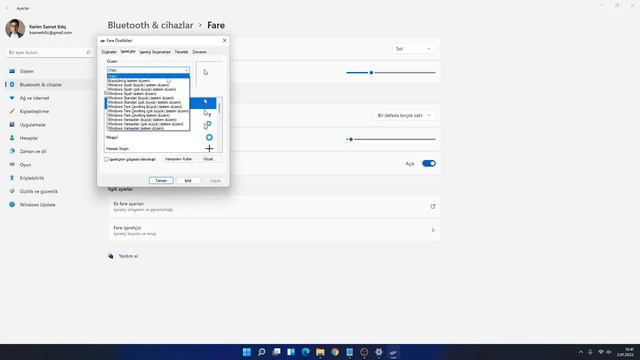640x360 pixels.
Task: Open taskbar Search
Action: 261,352
